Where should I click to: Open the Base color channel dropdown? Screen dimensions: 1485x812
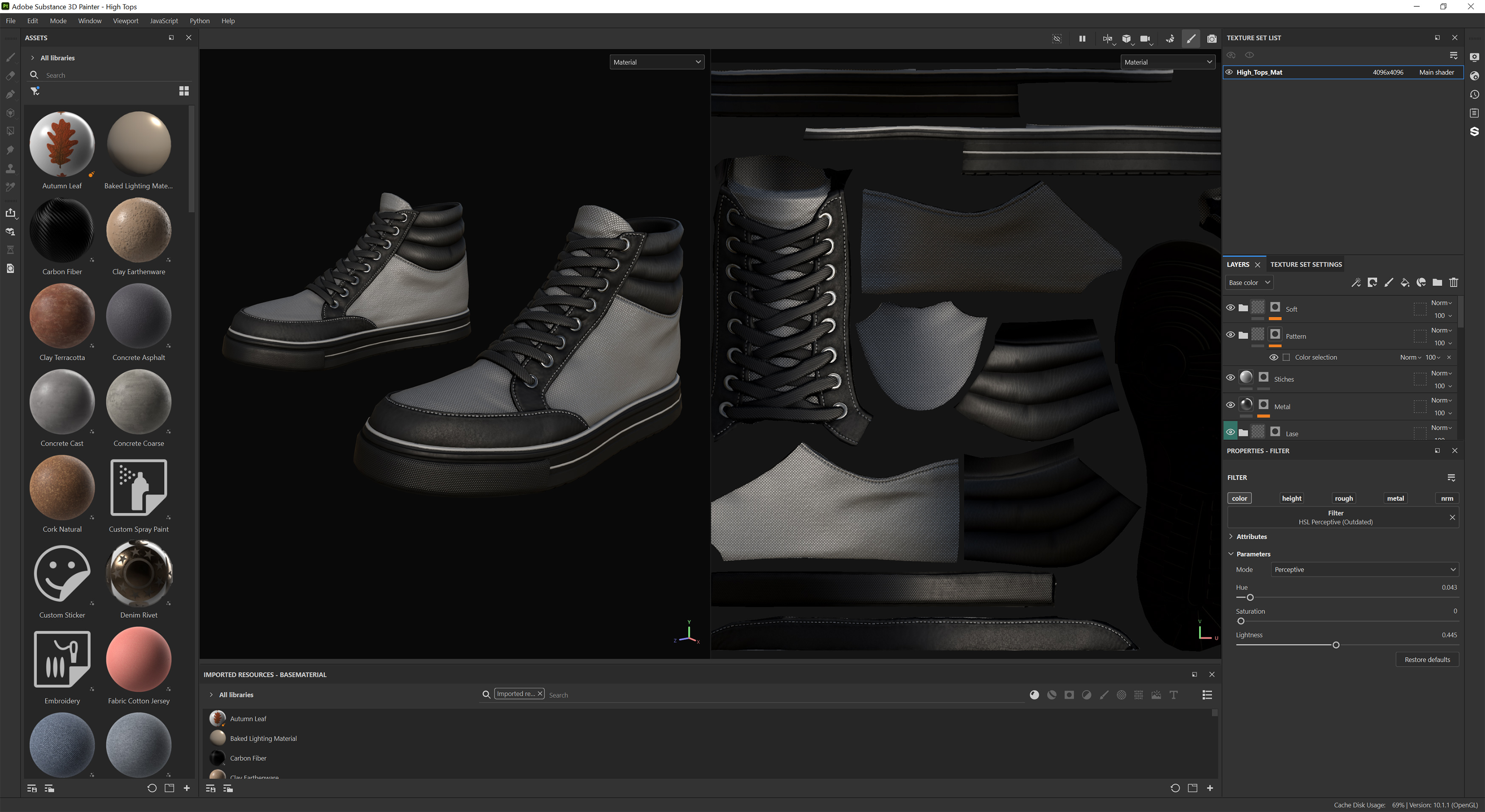1249,283
